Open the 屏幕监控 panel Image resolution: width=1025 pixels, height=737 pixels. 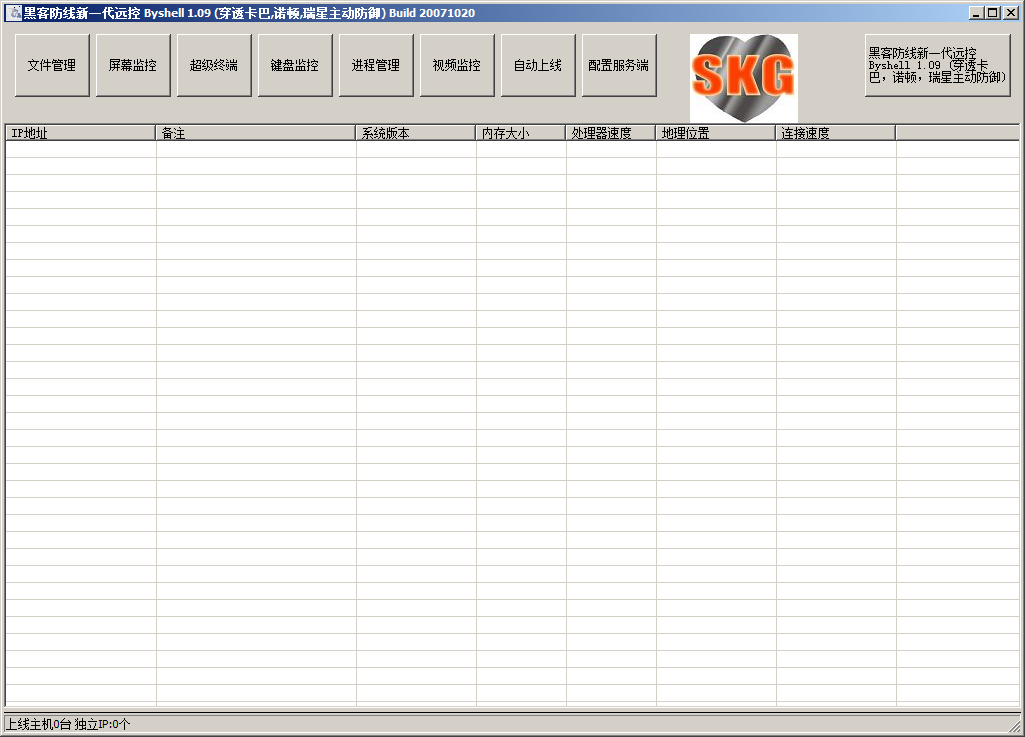point(133,66)
